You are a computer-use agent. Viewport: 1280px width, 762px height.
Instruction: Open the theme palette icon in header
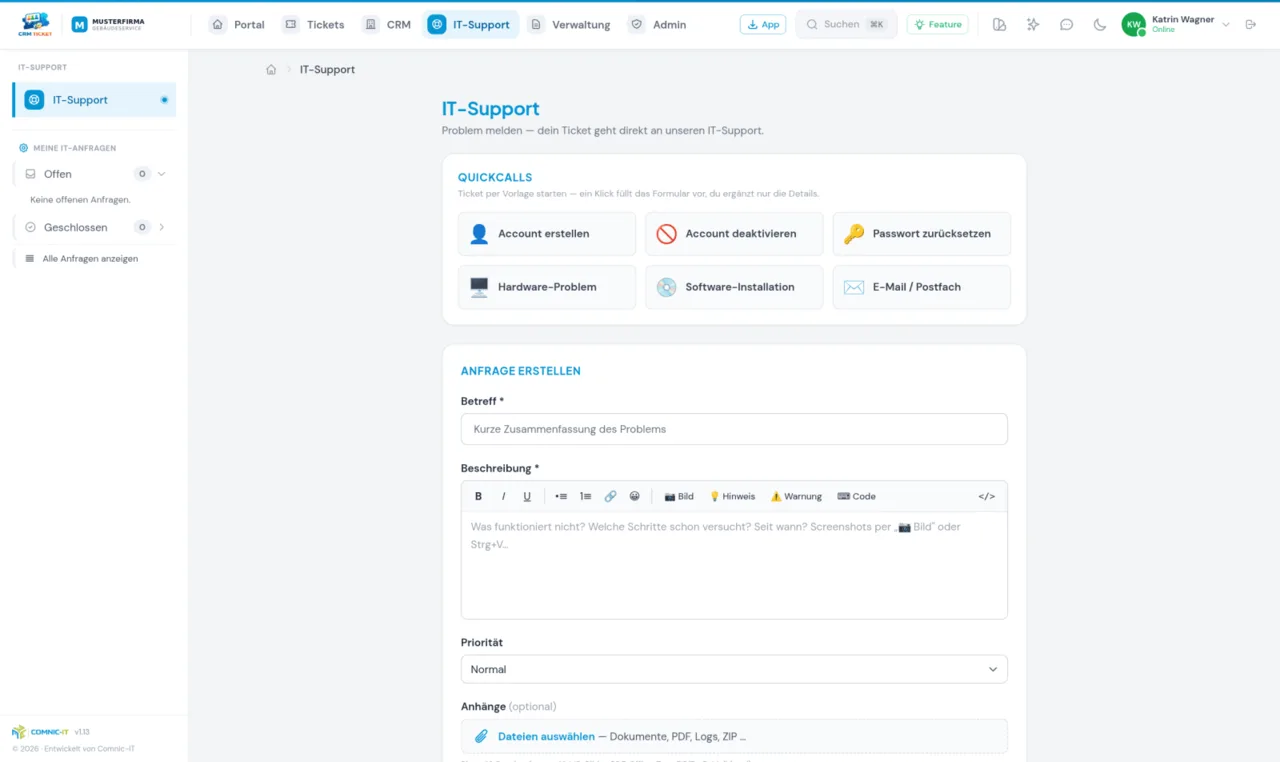coord(999,24)
